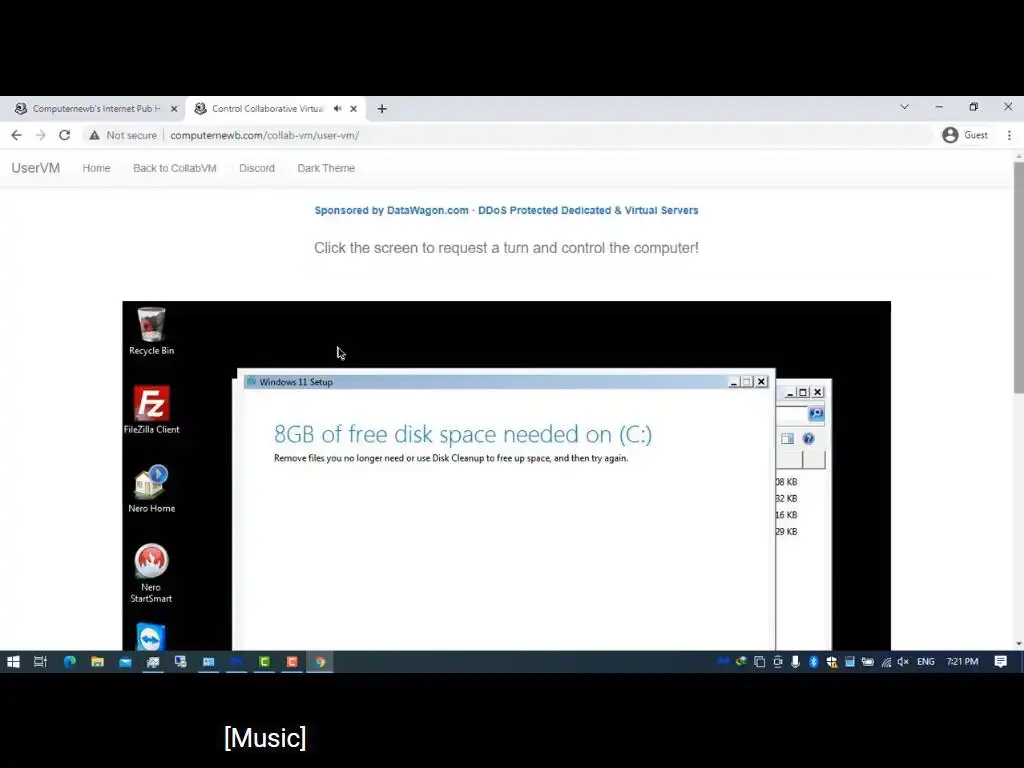The image size is (1024, 768).
Task: Reload the page in Chrome
Action: point(64,135)
